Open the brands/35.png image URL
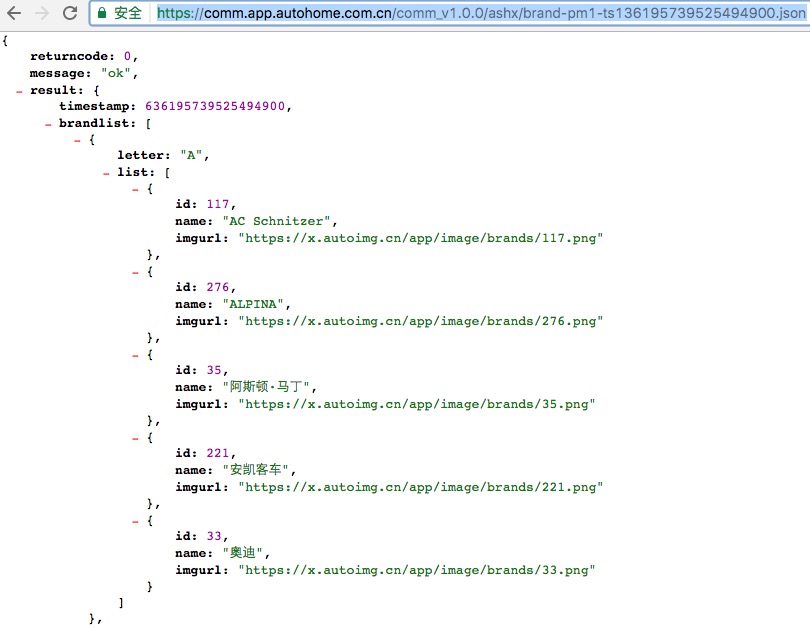810x629 pixels. click(417, 404)
